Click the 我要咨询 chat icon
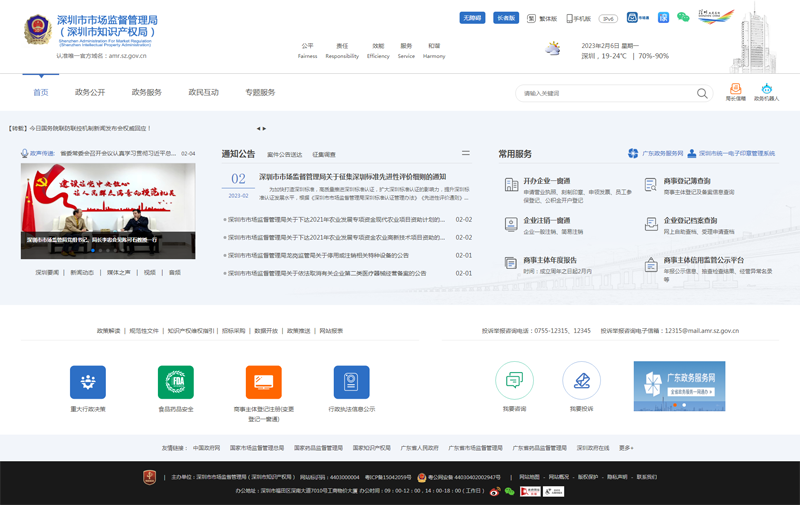The height and width of the screenshot is (505, 800). 514,381
